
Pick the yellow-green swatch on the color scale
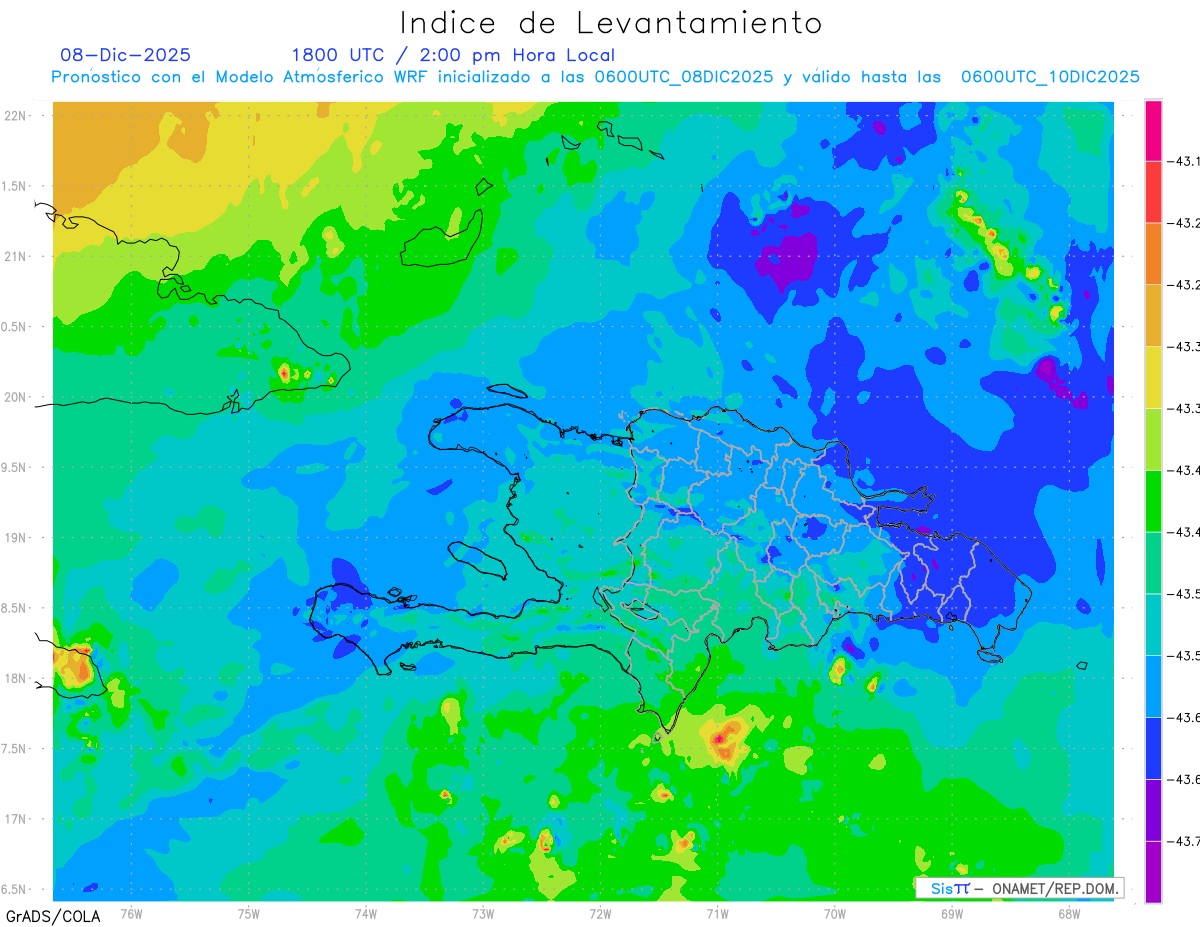[1153, 439]
